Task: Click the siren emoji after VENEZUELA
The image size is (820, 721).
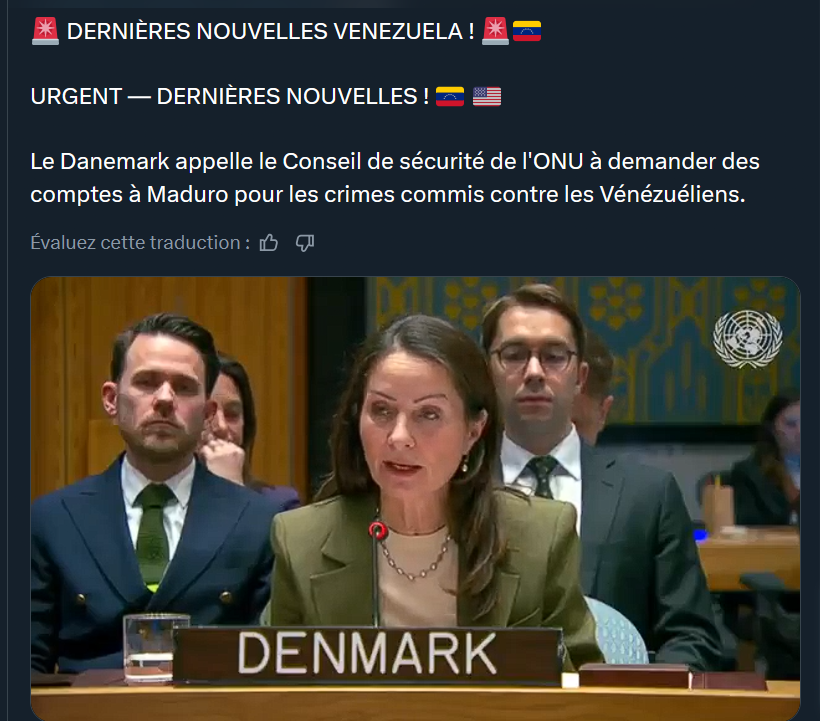Action: click(x=495, y=31)
